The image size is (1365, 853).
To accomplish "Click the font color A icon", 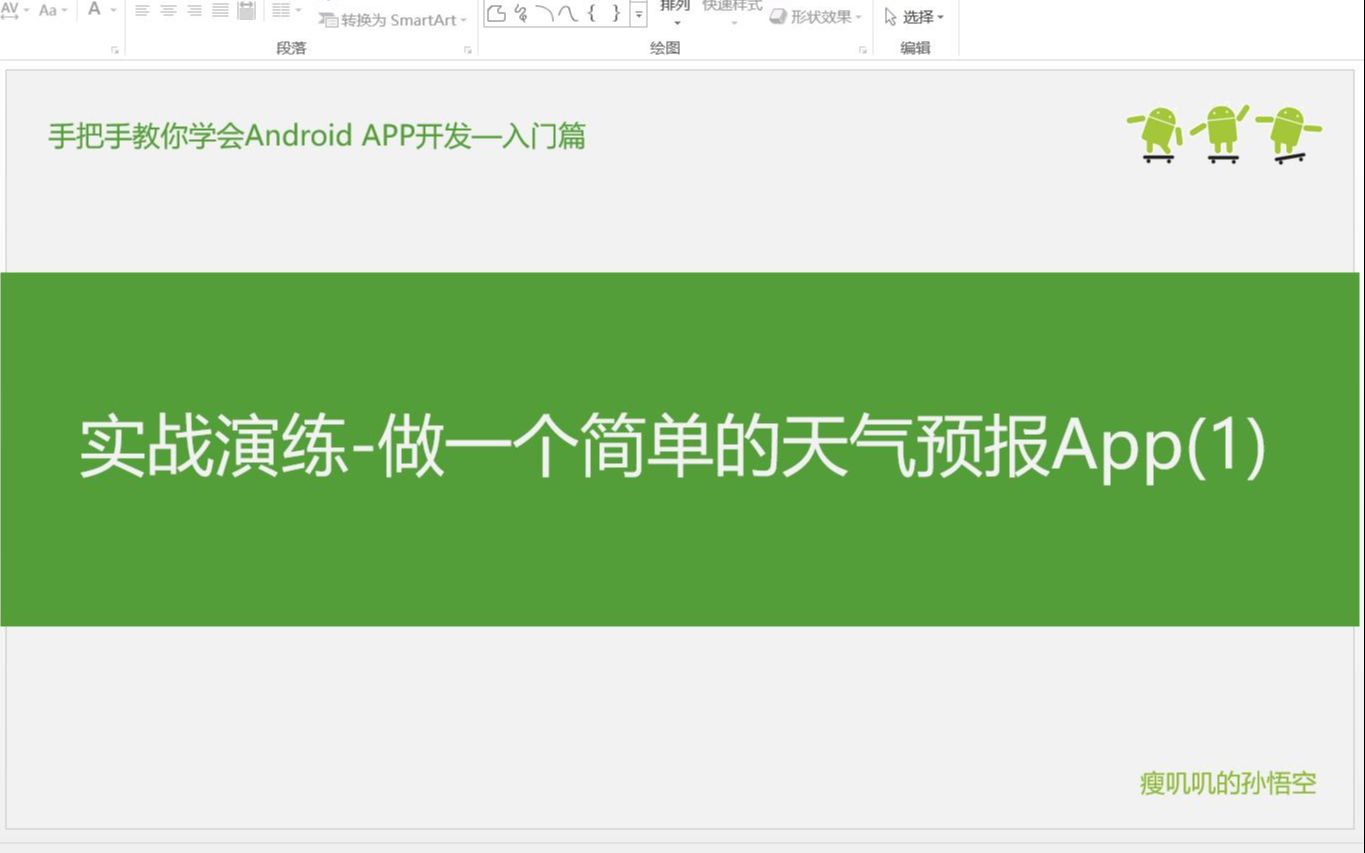I will [x=94, y=9].
